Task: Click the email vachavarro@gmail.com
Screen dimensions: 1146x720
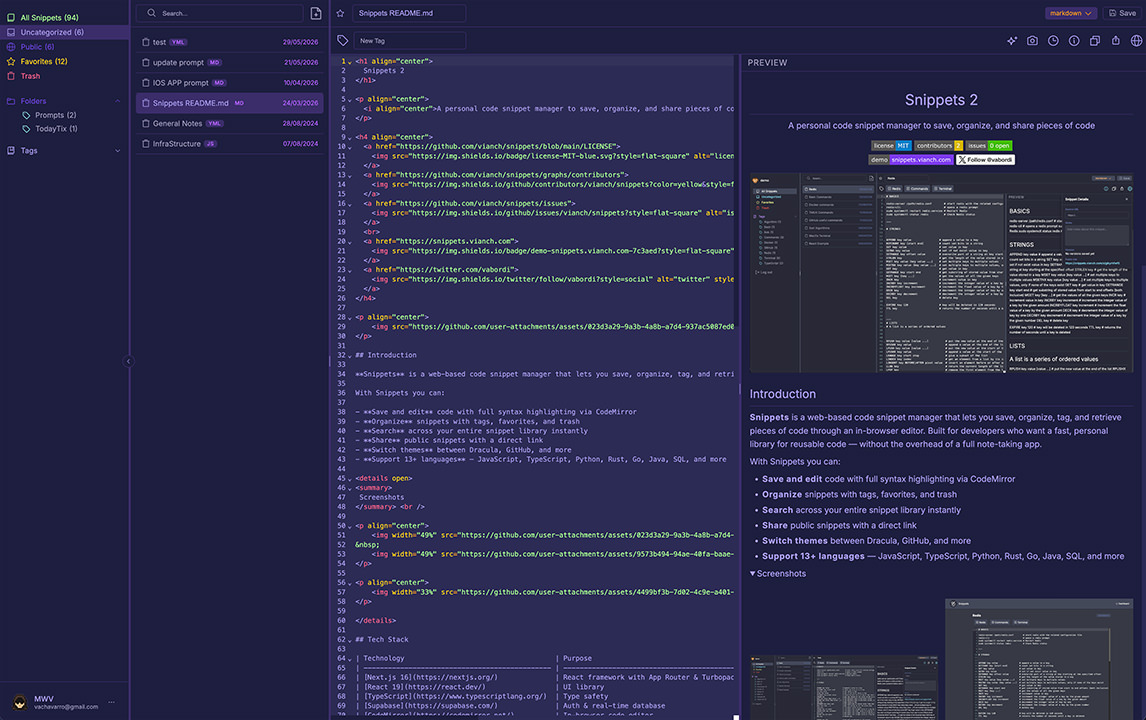Action: coord(66,707)
